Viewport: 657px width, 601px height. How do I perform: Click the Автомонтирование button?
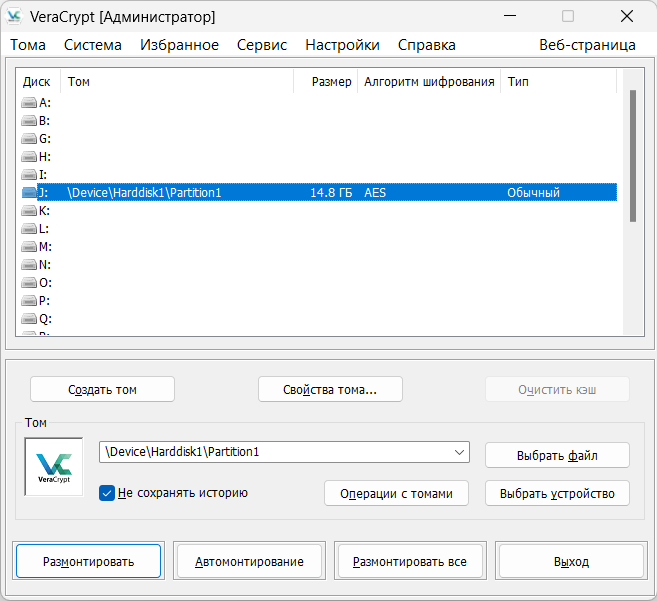[249, 561]
